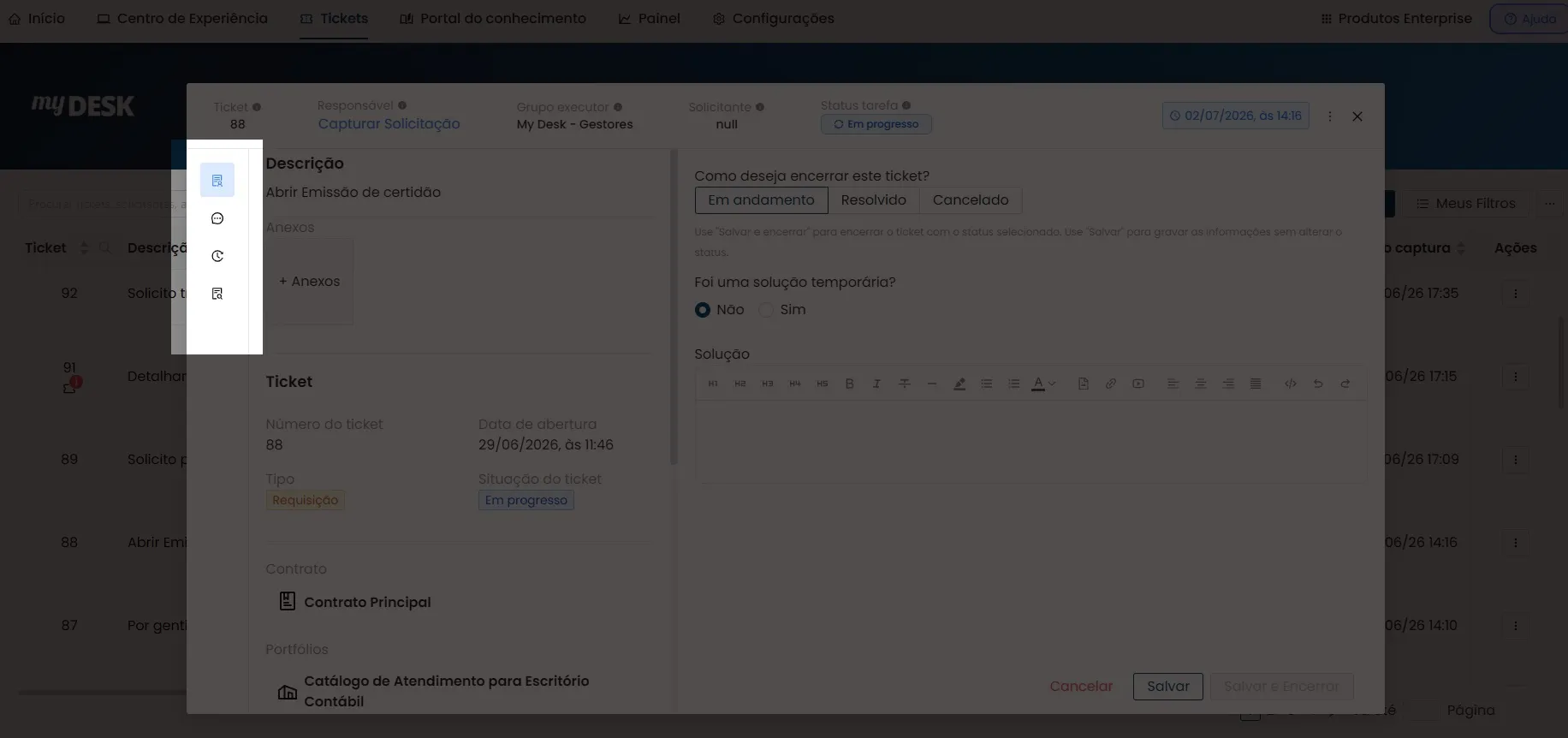
Task: Open actions menu for ticket 87 row
Action: click(x=1516, y=626)
